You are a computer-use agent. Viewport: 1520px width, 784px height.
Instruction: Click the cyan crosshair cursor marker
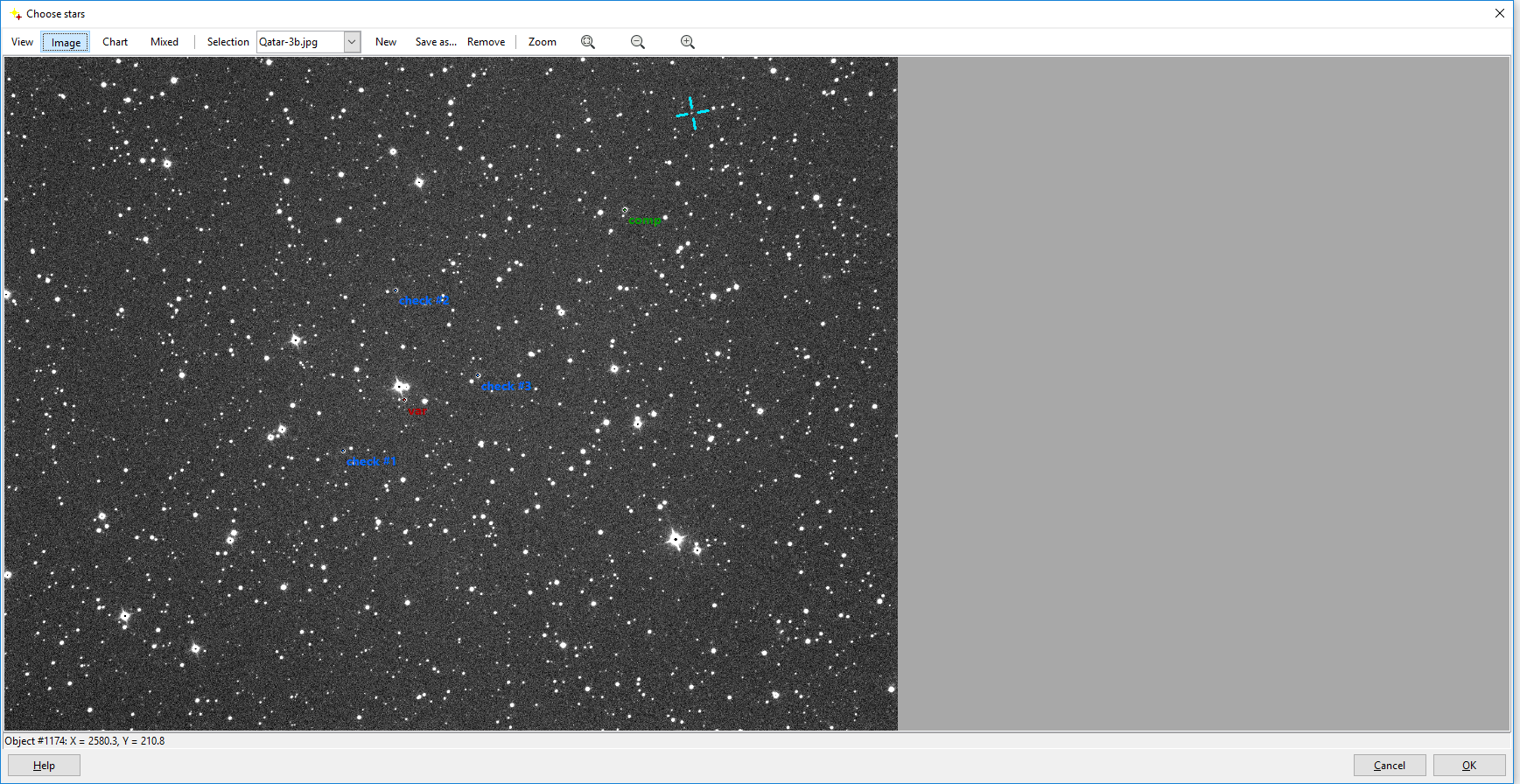pos(692,113)
